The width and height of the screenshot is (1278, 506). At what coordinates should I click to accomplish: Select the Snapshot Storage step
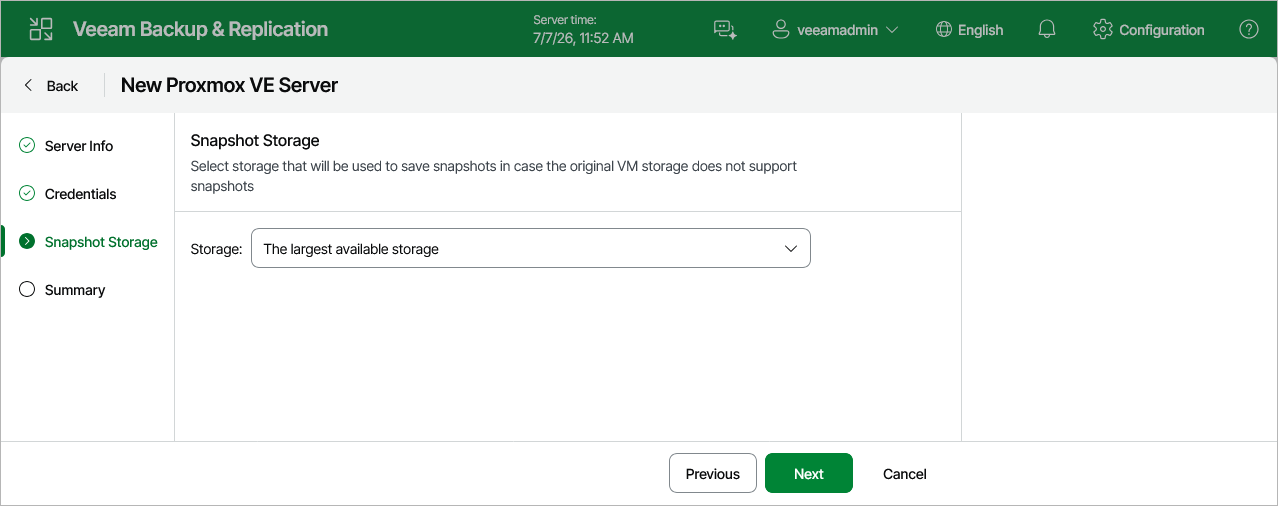click(101, 242)
